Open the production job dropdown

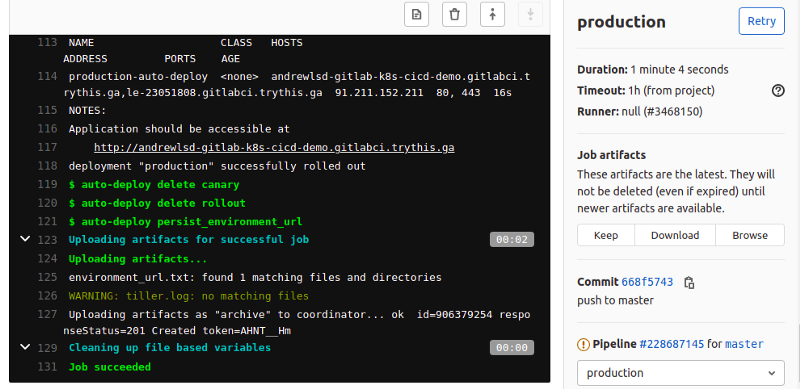pos(681,373)
